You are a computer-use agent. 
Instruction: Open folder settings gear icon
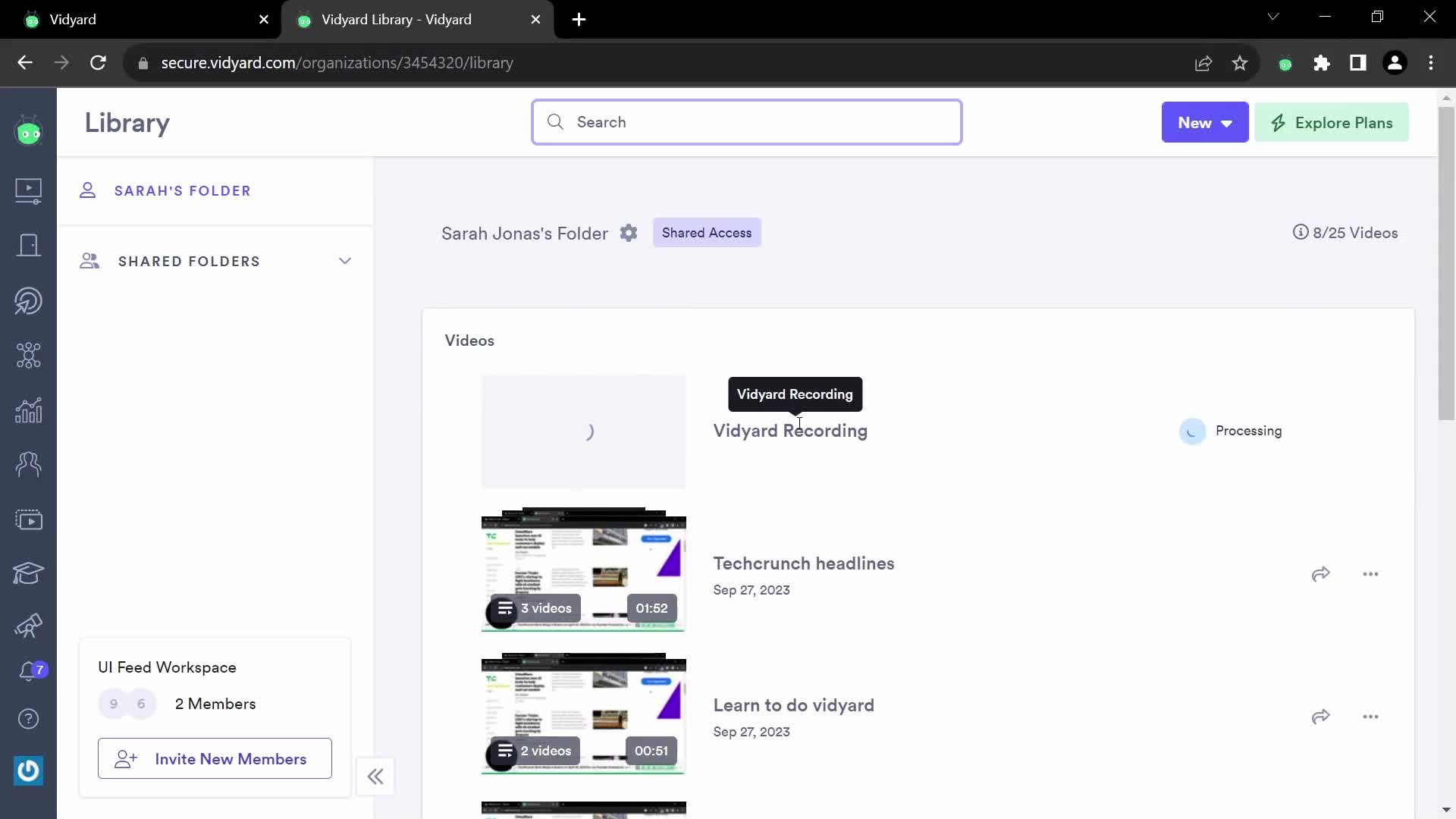(629, 233)
